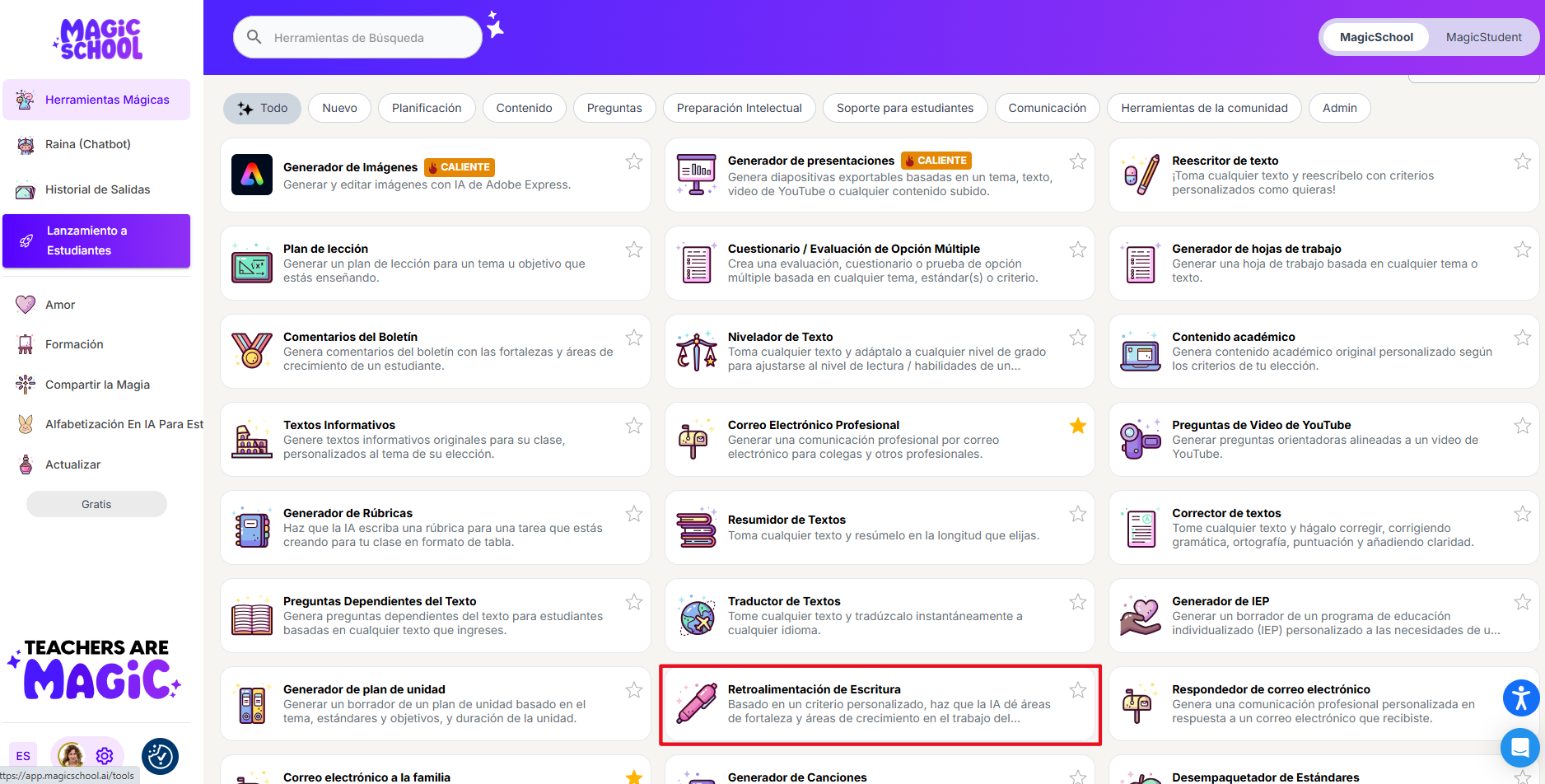
Task: Click the Traductor de Textos globe icon
Action: 697,616
